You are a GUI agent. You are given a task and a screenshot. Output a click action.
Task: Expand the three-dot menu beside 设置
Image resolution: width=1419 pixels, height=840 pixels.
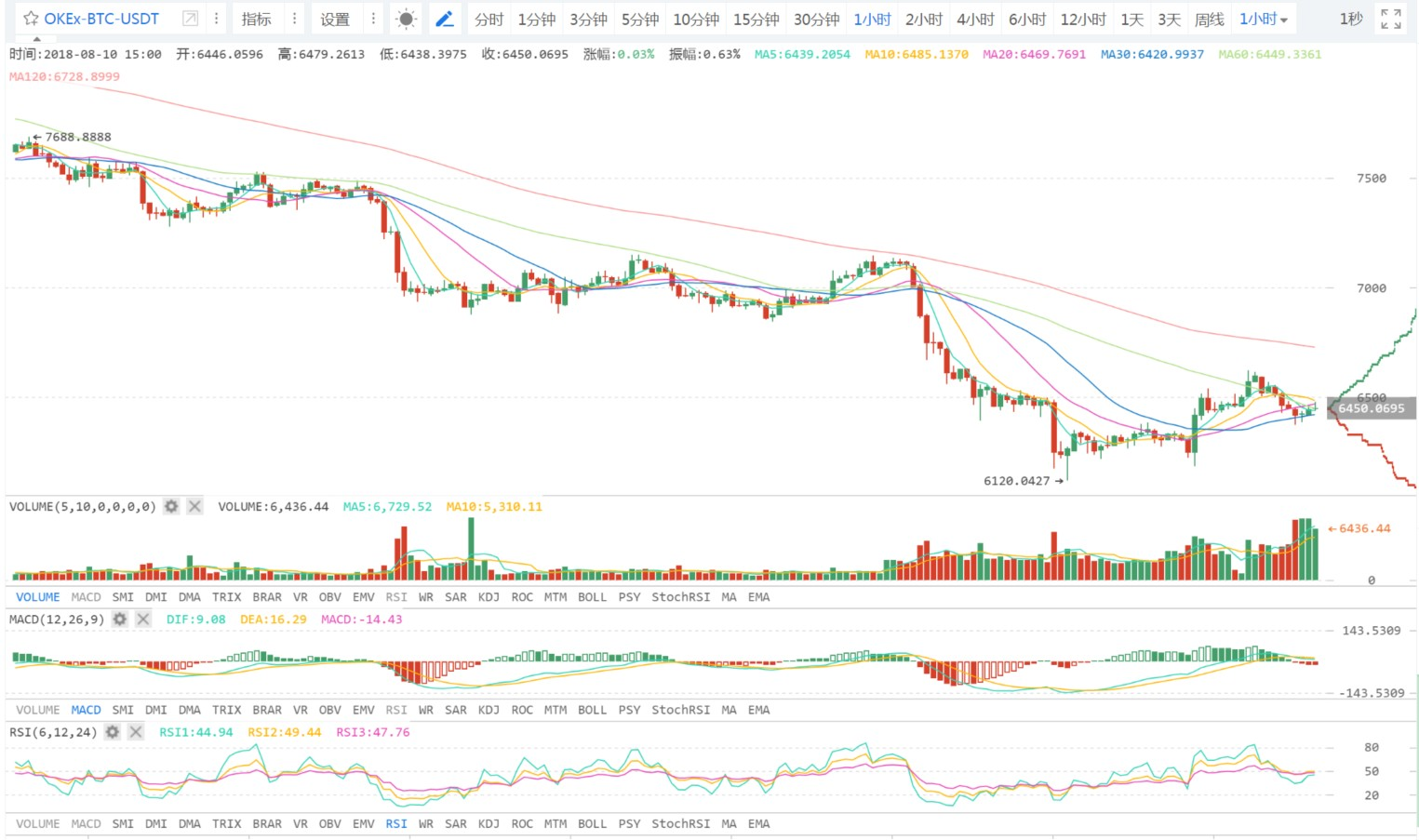(373, 19)
